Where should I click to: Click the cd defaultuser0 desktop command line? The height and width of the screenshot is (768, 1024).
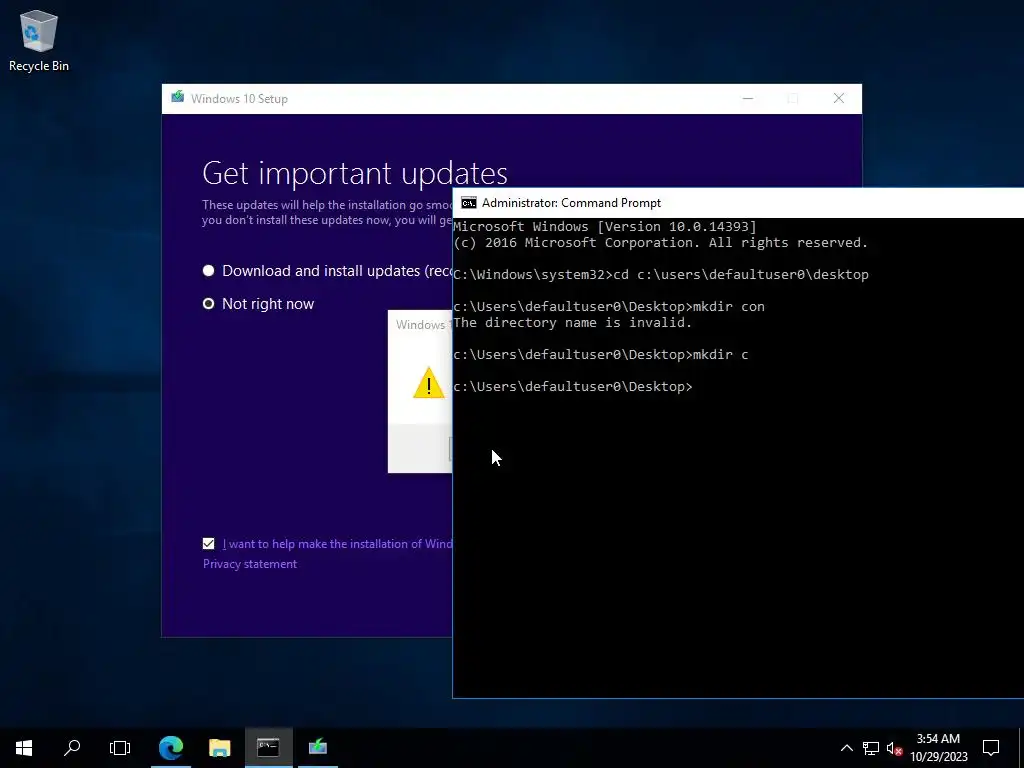pos(661,274)
